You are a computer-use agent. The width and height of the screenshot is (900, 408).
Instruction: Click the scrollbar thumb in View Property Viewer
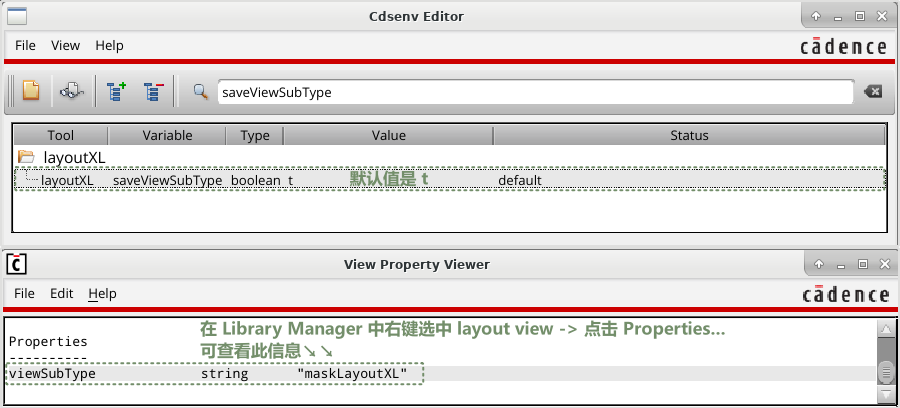[886, 373]
